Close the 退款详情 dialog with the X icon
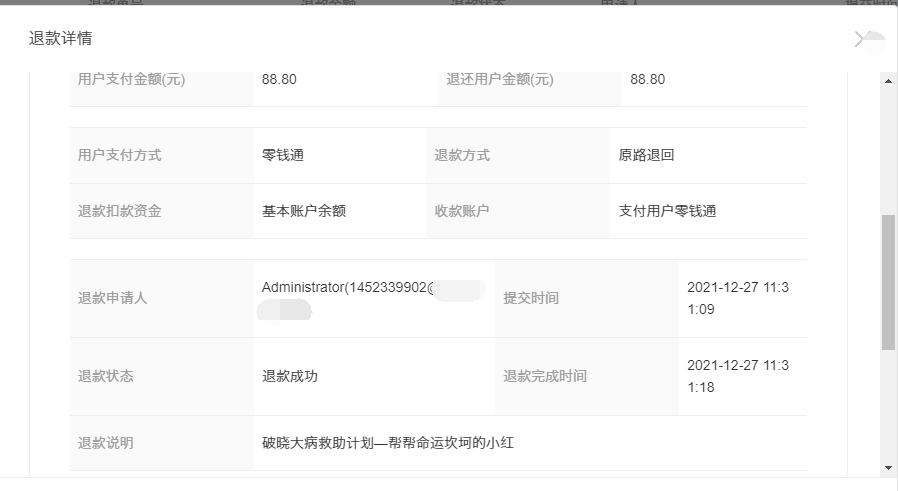This screenshot has width=898, height=491. click(859, 39)
